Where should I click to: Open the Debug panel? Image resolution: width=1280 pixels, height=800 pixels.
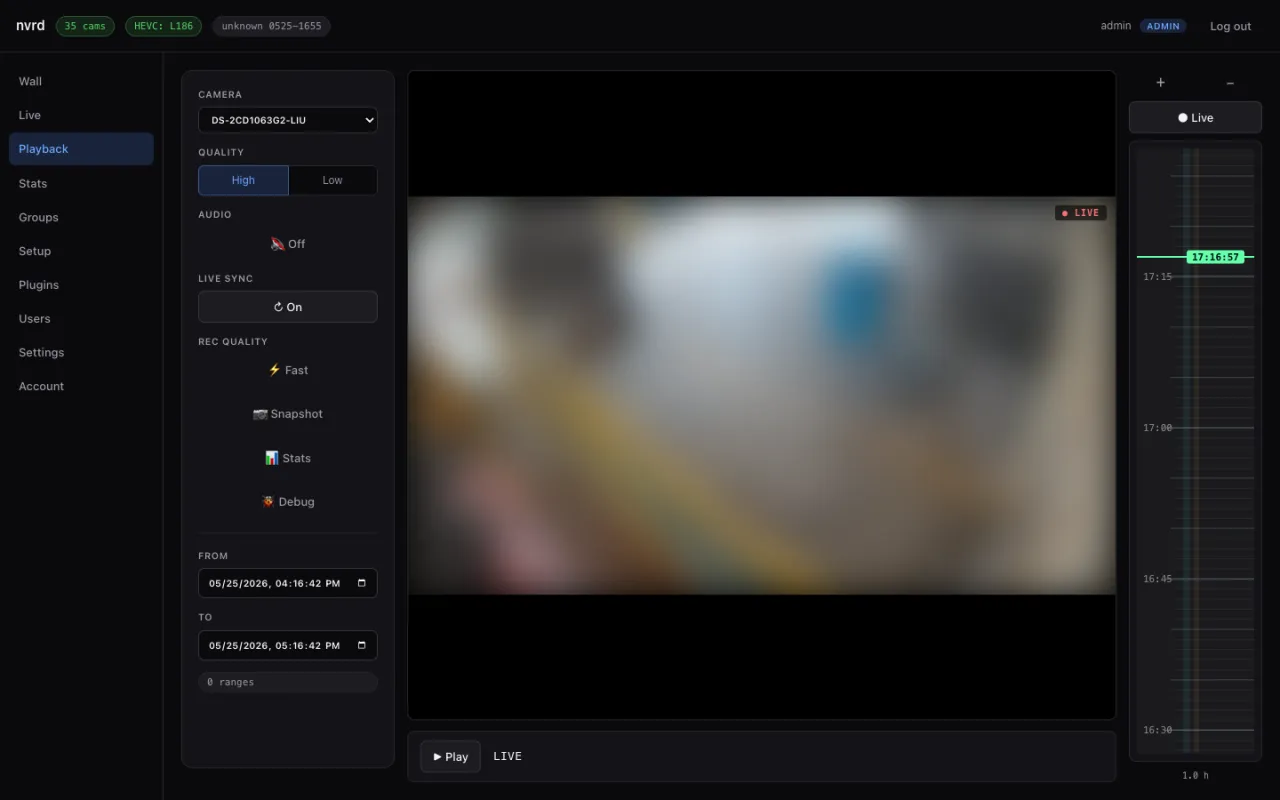[288, 502]
